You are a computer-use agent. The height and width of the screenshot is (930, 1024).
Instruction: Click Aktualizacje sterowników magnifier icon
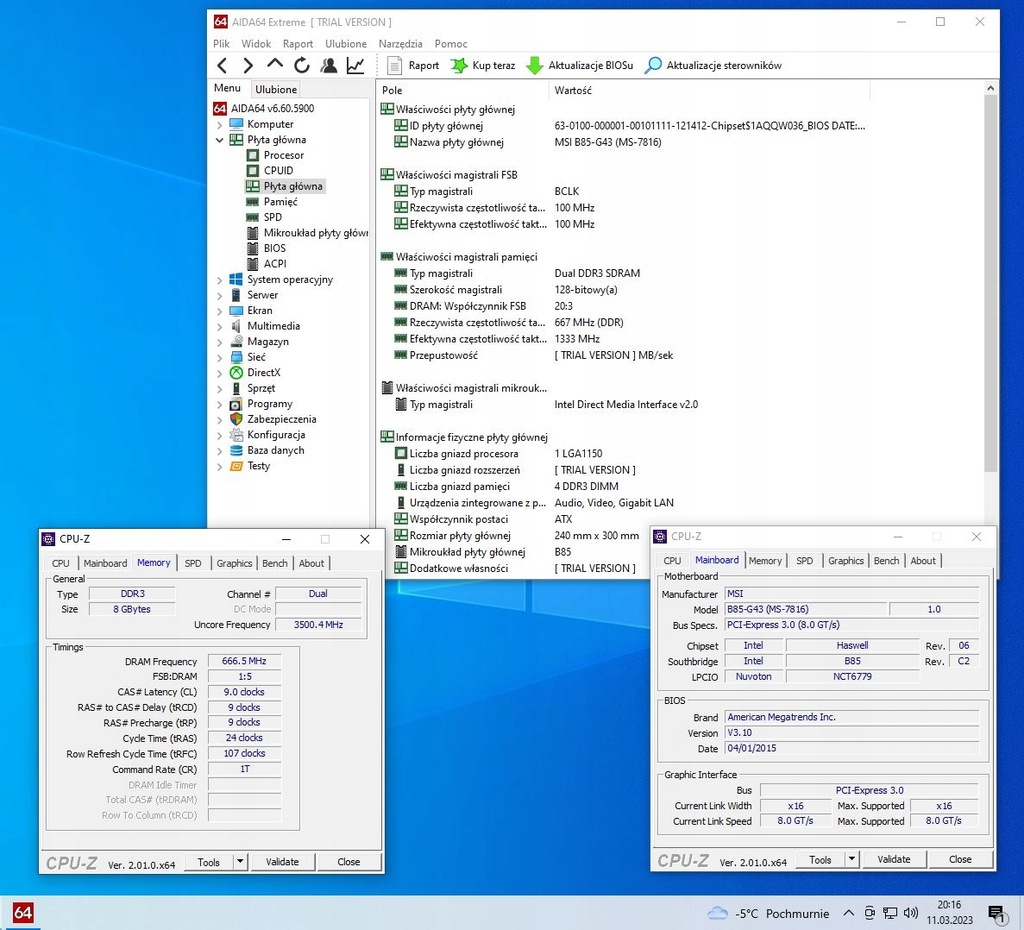pyautogui.click(x=653, y=66)
